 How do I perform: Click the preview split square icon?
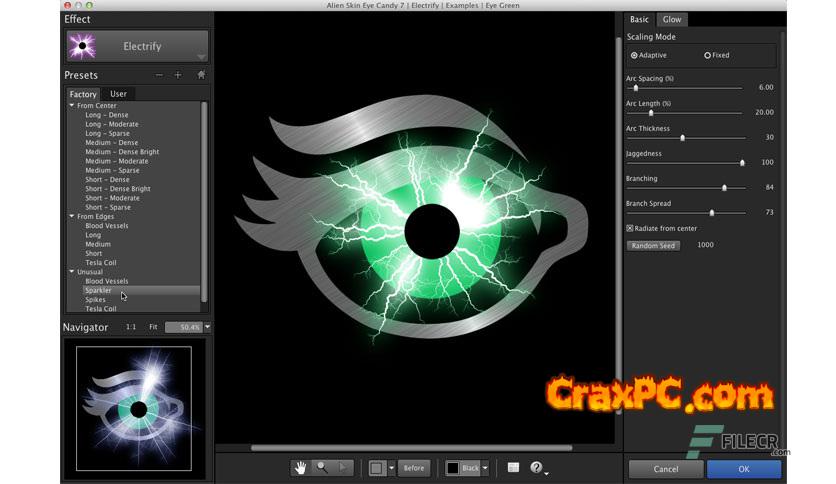[377, 468]
